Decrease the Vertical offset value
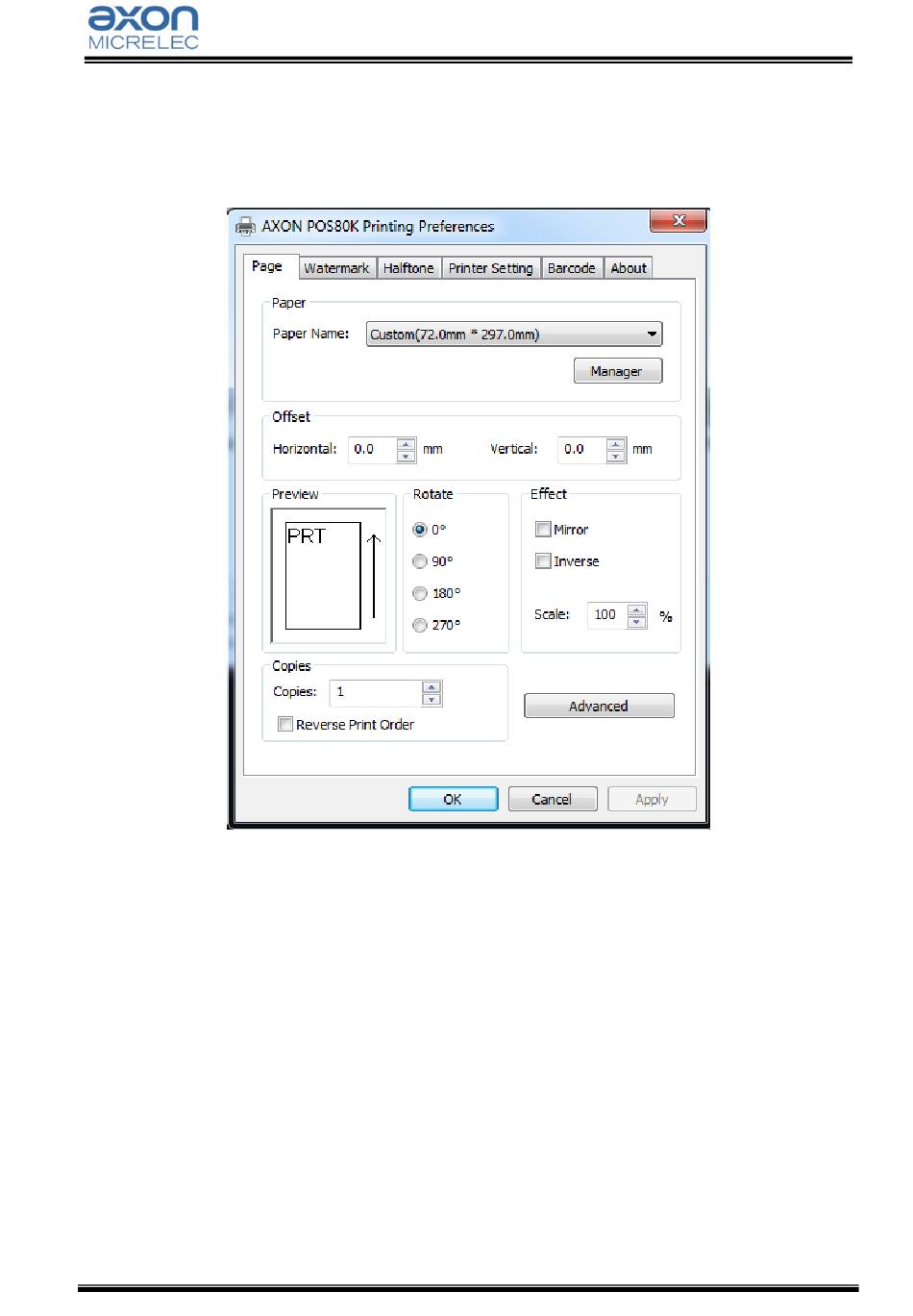The width and height of the screenshot is (913, 1316). (x=616, y=456)
